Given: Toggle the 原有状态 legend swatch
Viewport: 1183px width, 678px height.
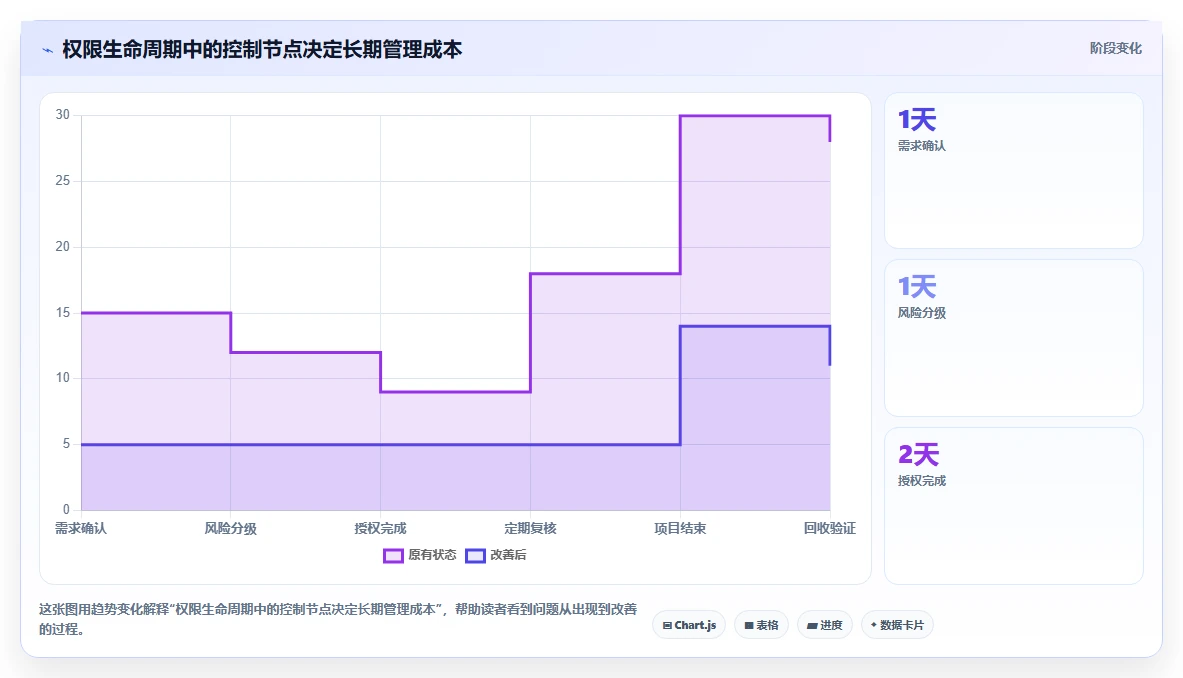Looking at the screenshot, I should [x=393, y=556].
